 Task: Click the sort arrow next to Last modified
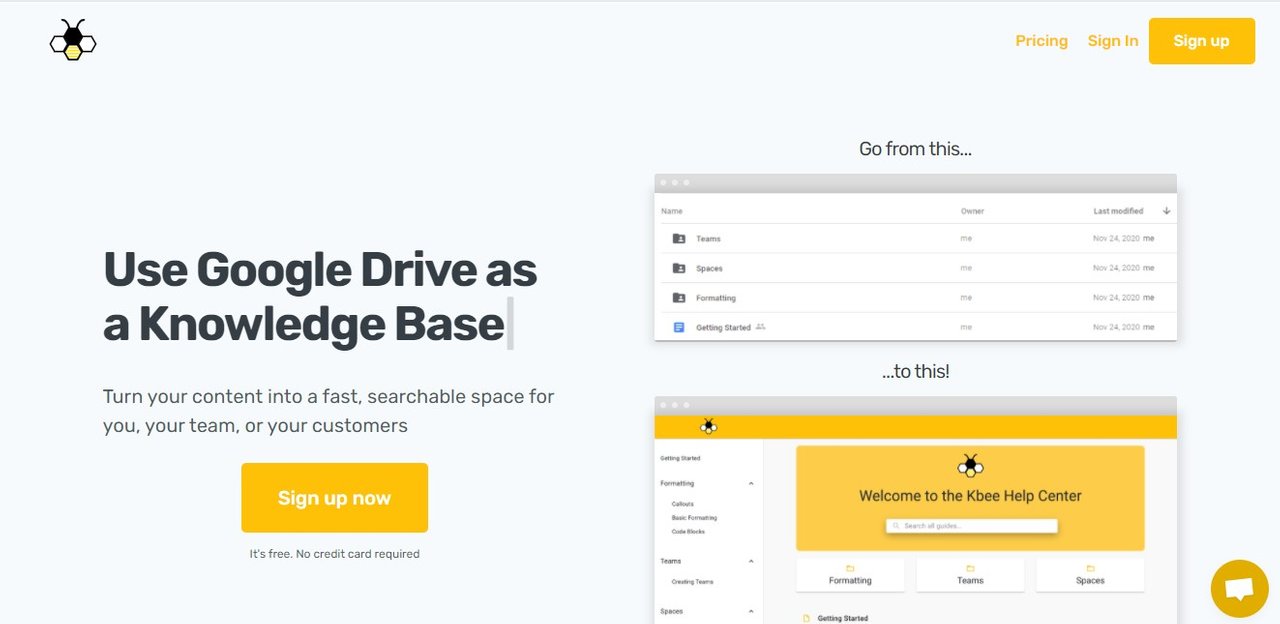point(1166,211)
